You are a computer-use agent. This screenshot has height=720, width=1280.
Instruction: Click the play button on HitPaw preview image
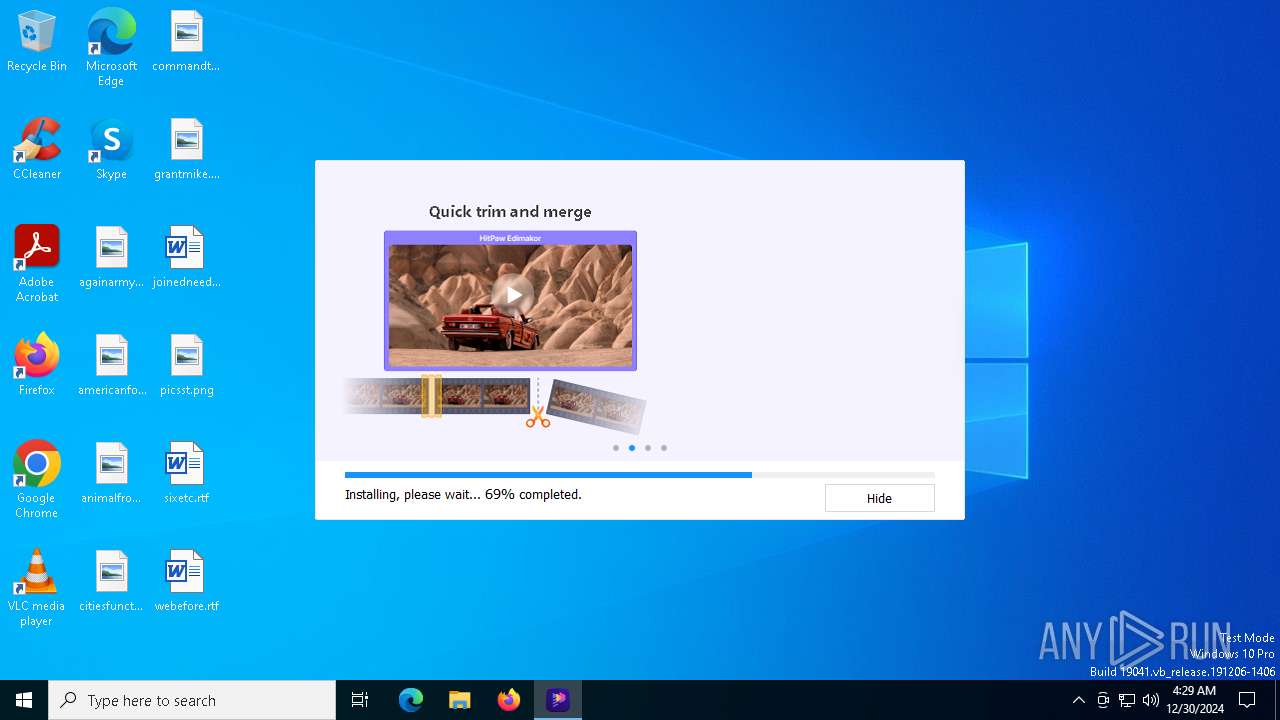(513, 294)
